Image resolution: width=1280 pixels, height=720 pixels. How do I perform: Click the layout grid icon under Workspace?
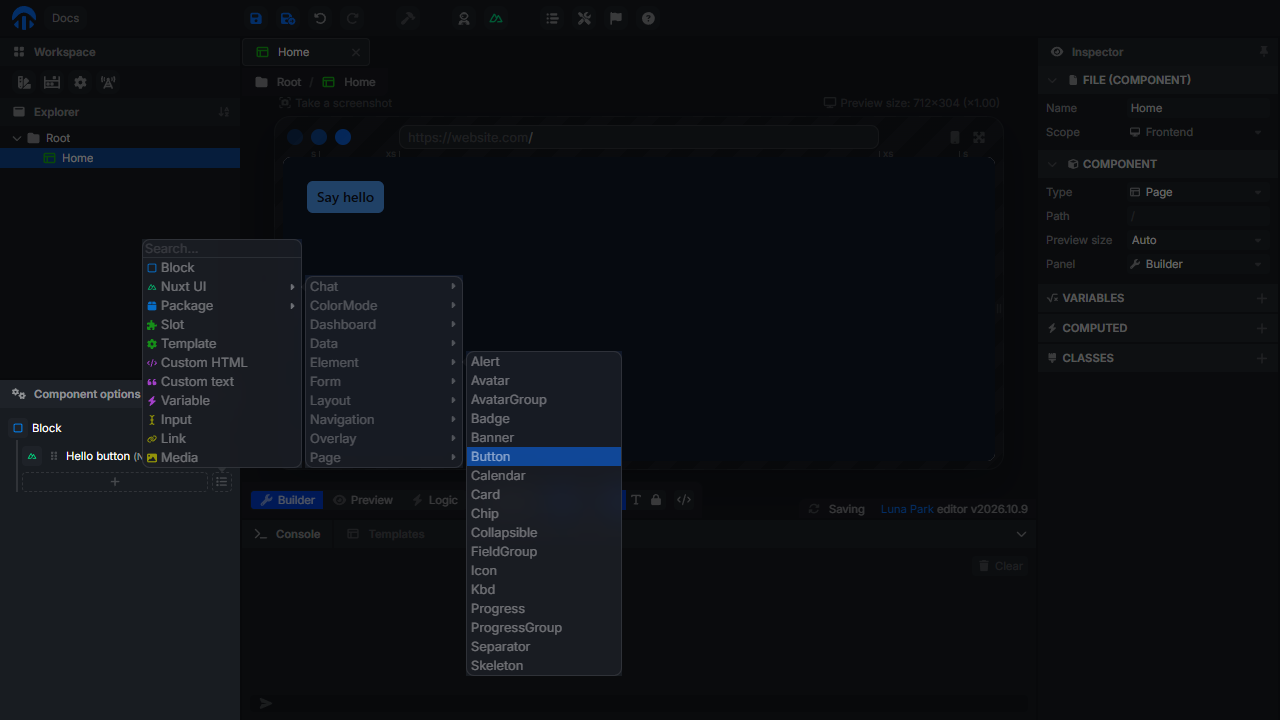(52, 83)
